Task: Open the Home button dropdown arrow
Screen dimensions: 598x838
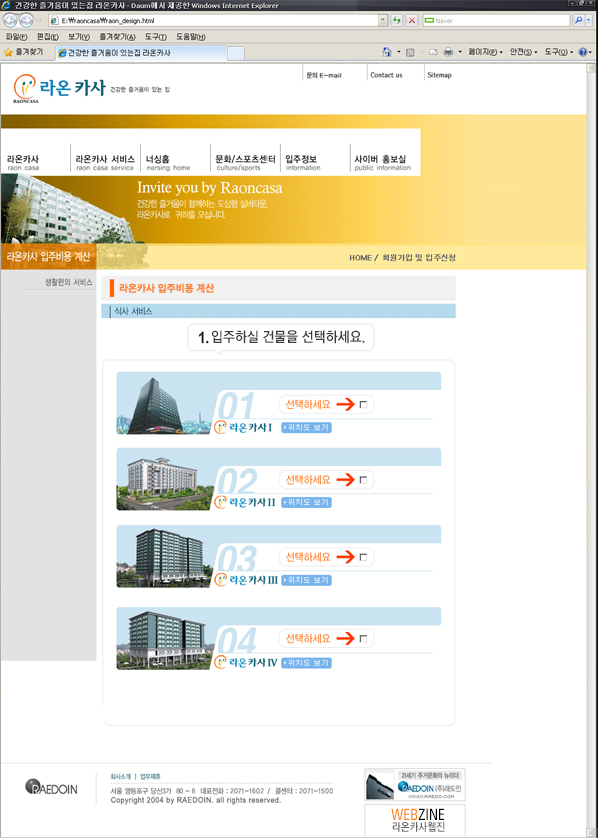Action: point(399,52)
